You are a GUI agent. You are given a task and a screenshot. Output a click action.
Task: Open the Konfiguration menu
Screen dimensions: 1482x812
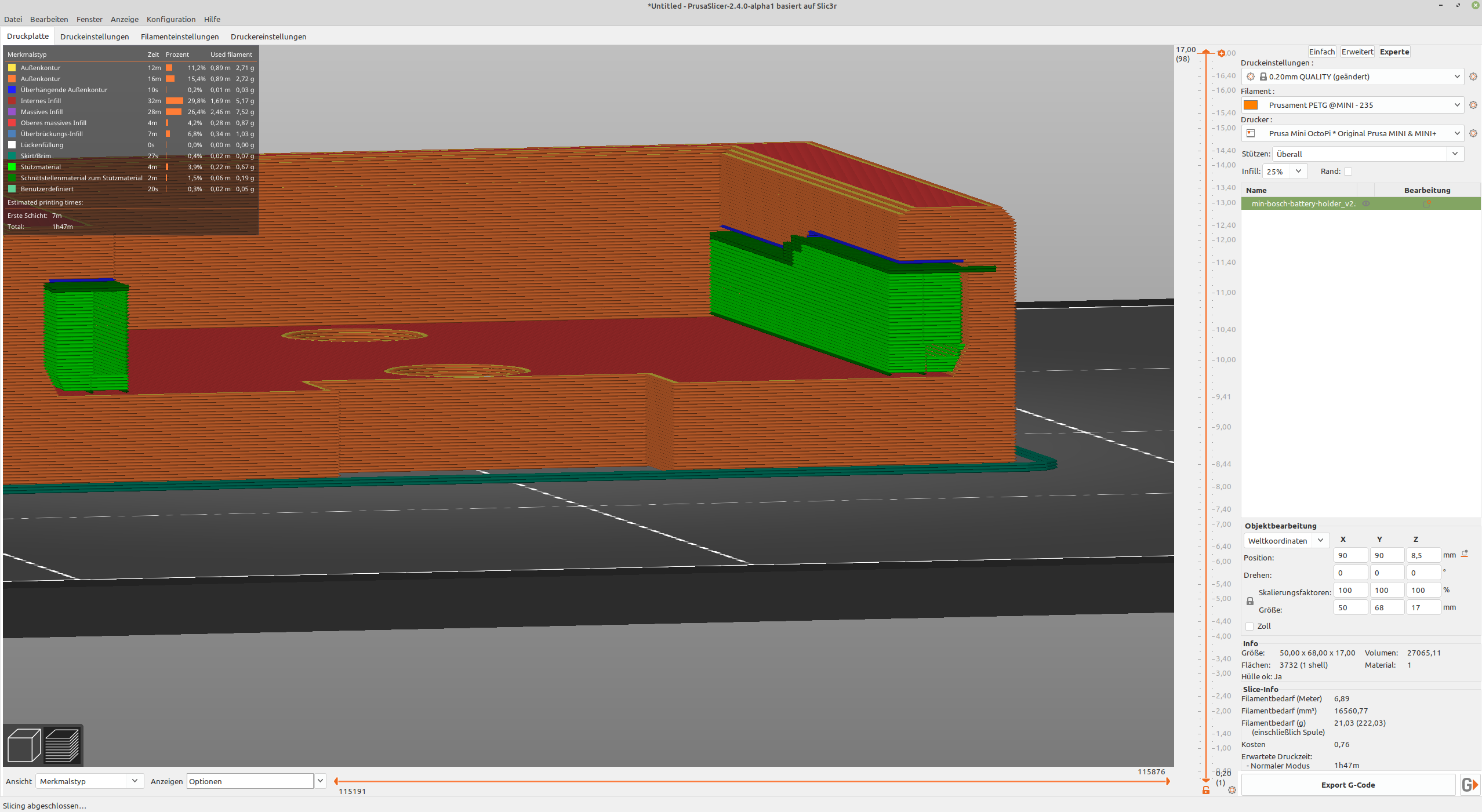tap(171, 19)
